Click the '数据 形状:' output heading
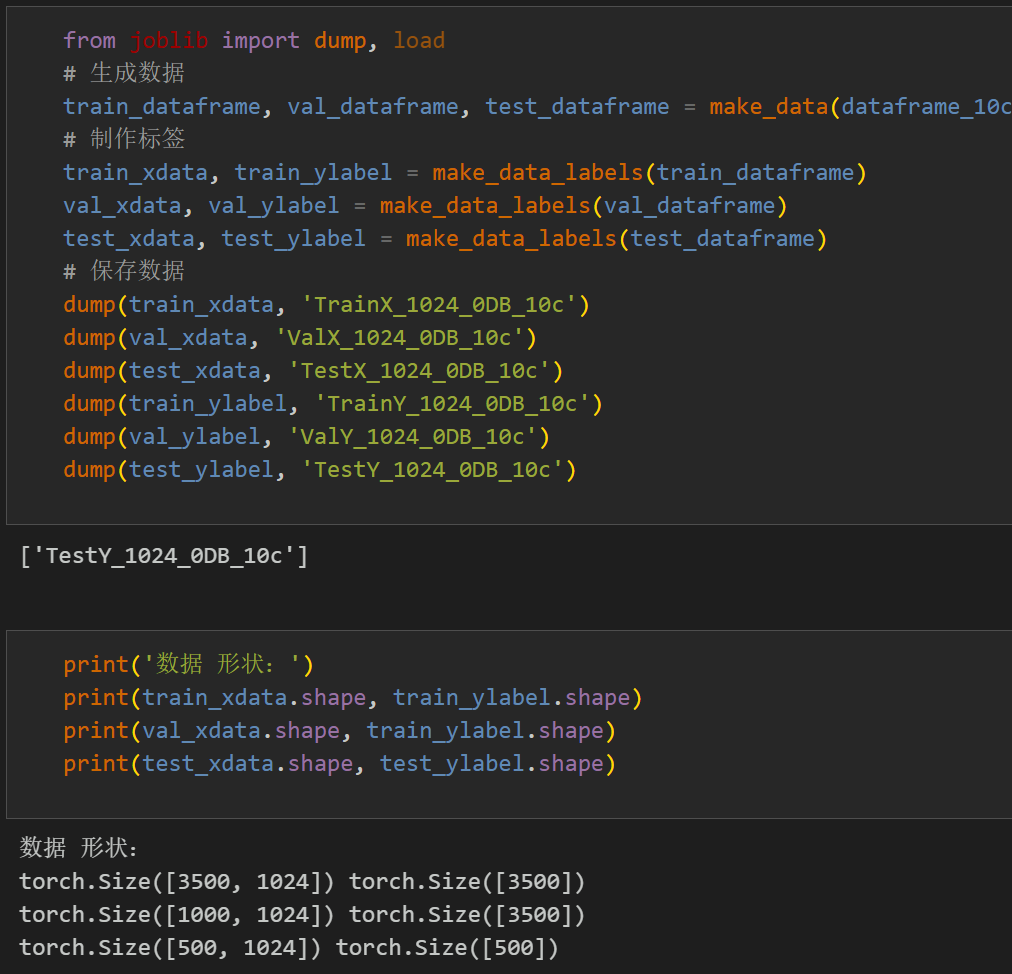Image resolution: width=1012 pixels, height=974 pixels. pos(80,848)
